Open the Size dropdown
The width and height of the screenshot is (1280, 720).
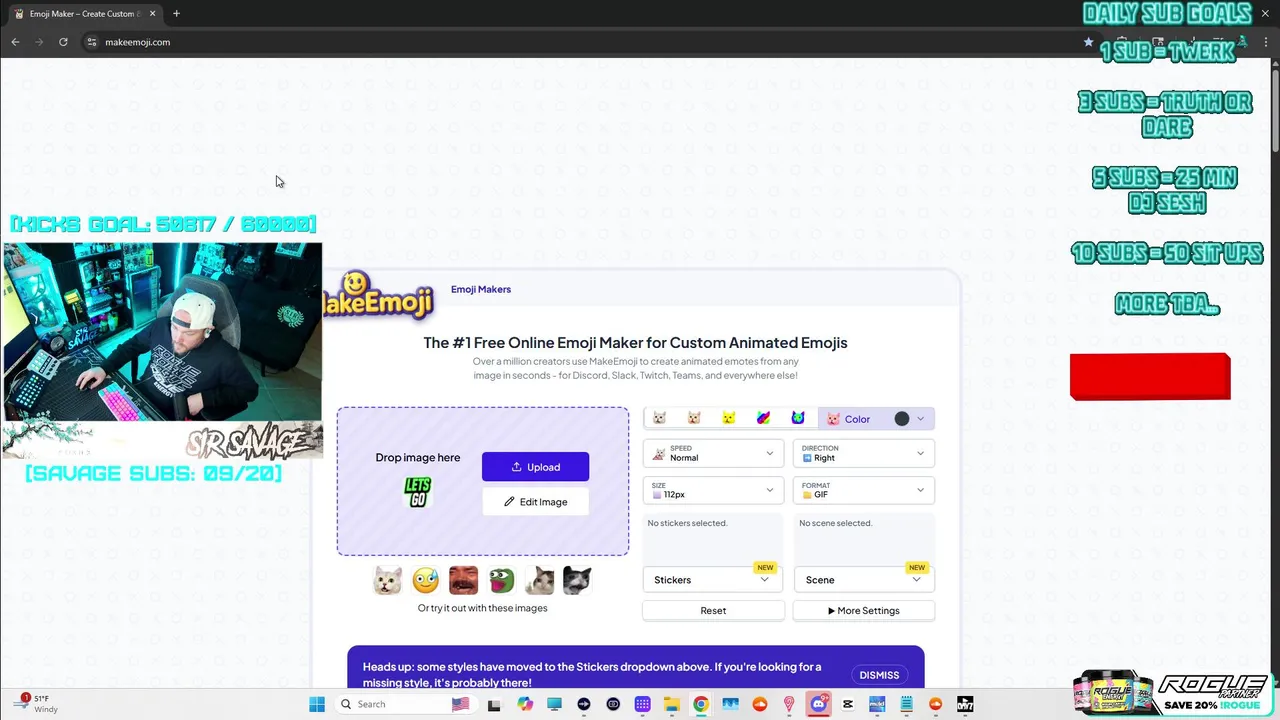coord(713,490)
